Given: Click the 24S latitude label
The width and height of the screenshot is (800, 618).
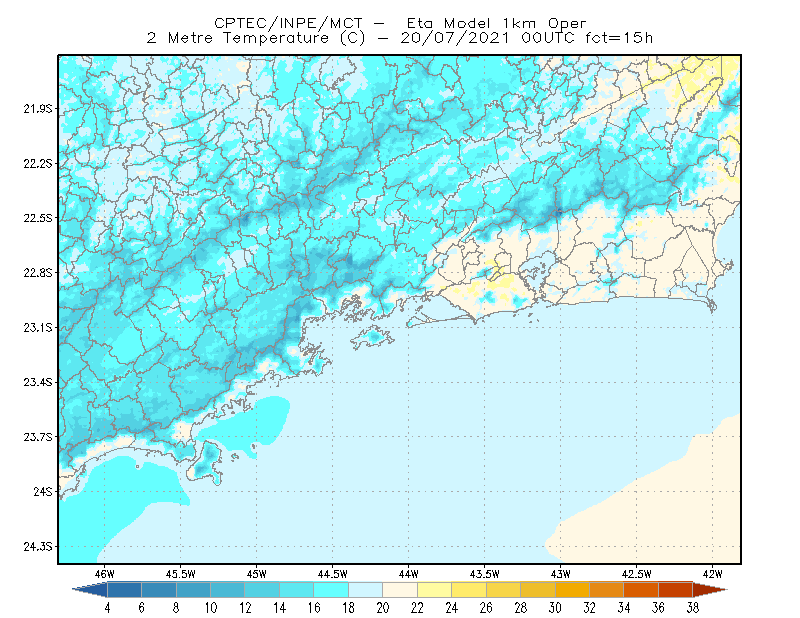Looking at the screenshot, I should point(43,491).
